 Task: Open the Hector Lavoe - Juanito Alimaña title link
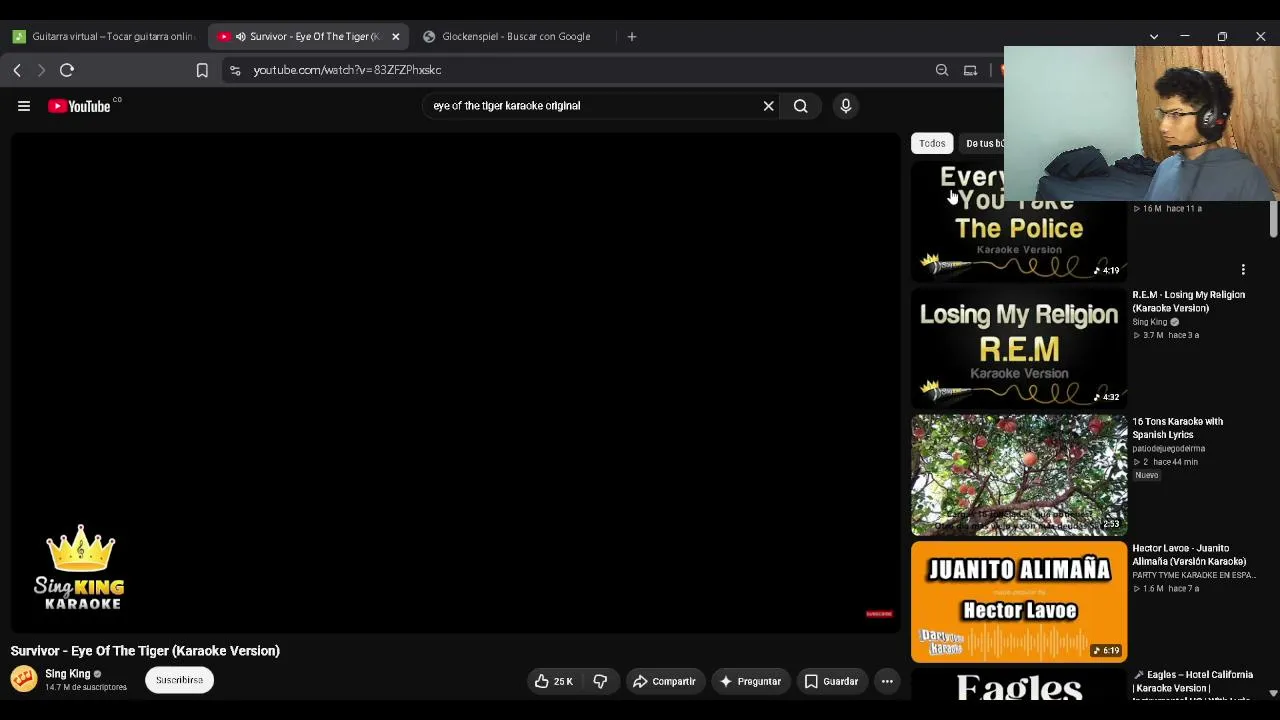(x=1189, y=555)
